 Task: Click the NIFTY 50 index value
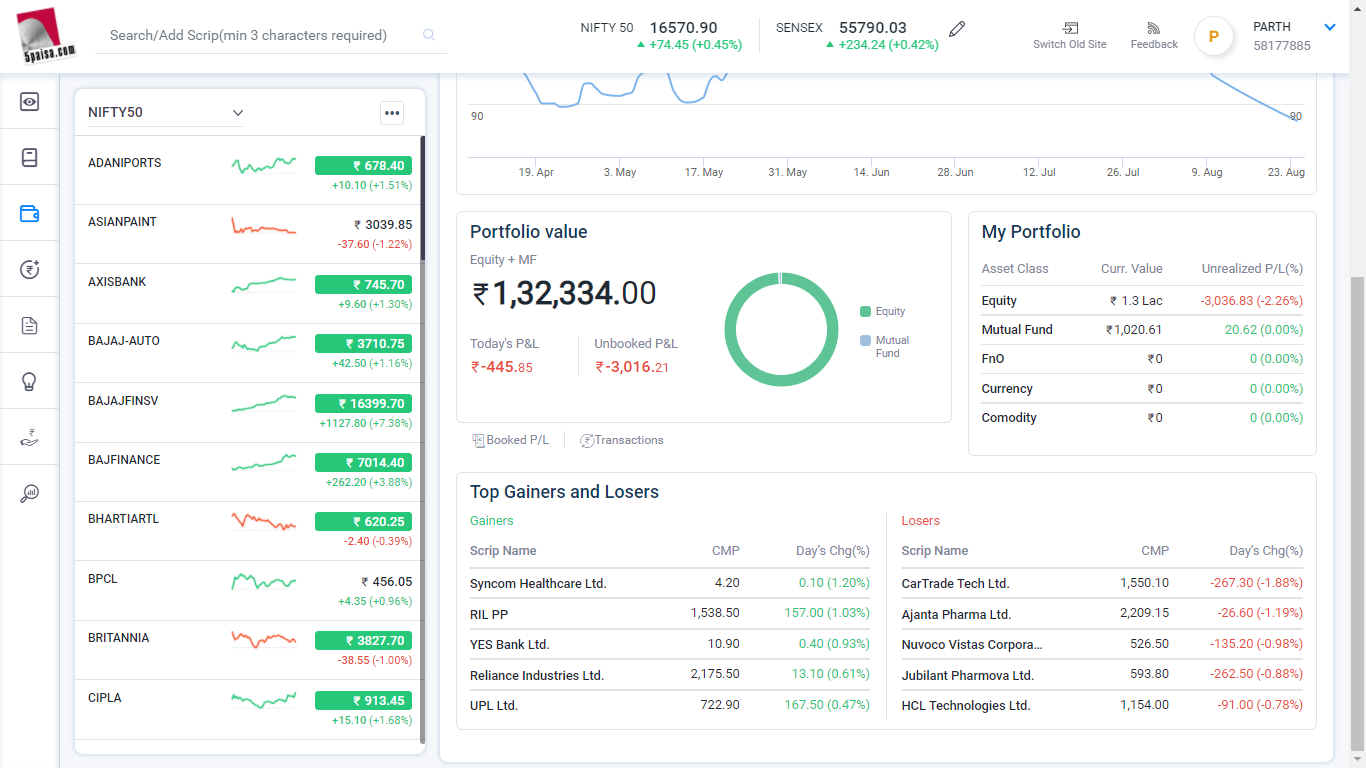pyautogui.click(x=683, y=28)
